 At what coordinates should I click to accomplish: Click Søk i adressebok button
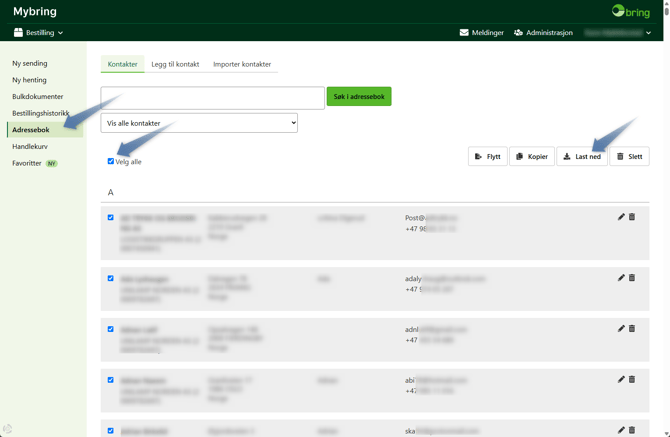coord(359,97)
